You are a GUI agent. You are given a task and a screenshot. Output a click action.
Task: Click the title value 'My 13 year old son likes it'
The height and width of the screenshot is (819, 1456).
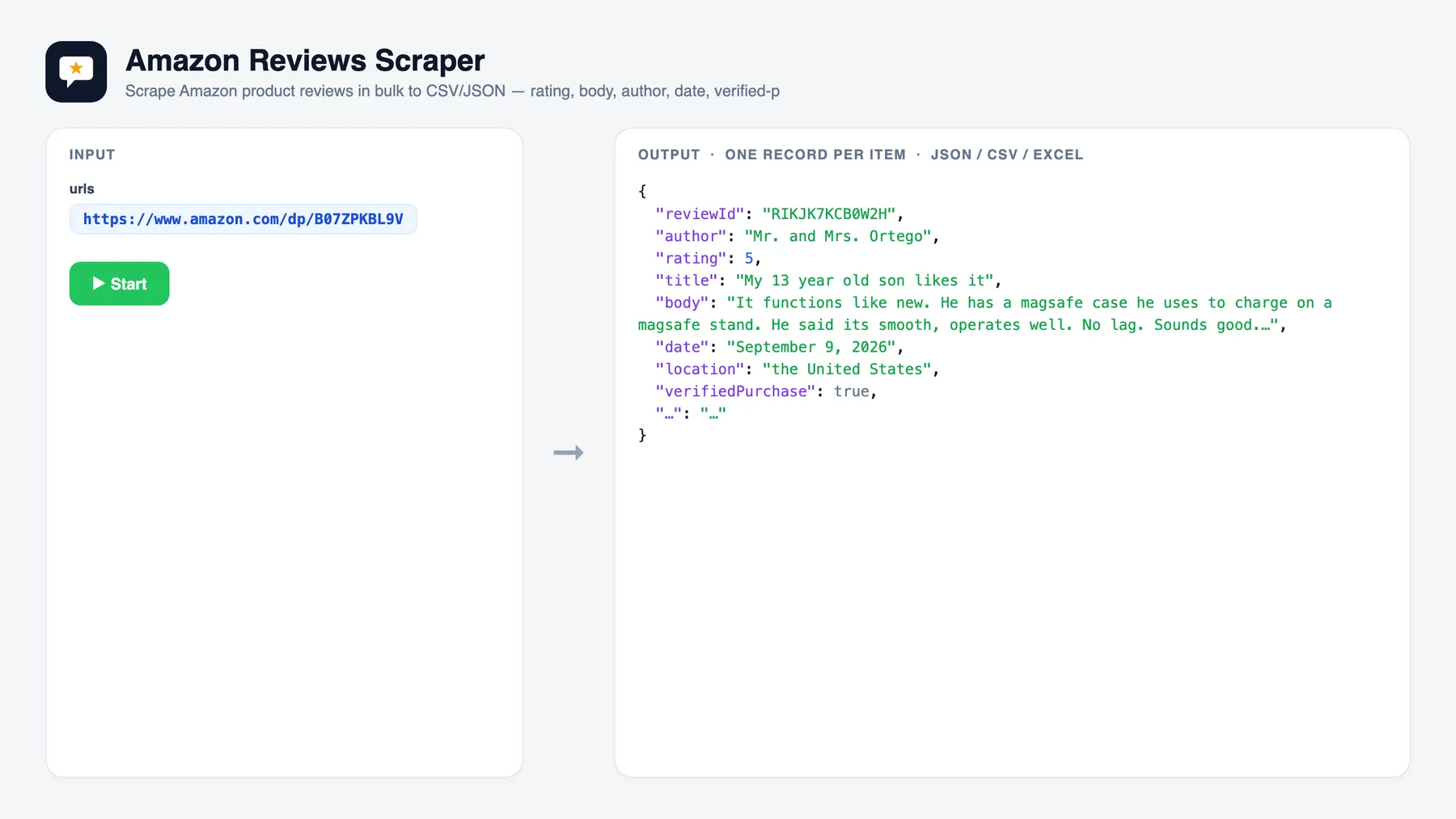[x=864, y=281]
